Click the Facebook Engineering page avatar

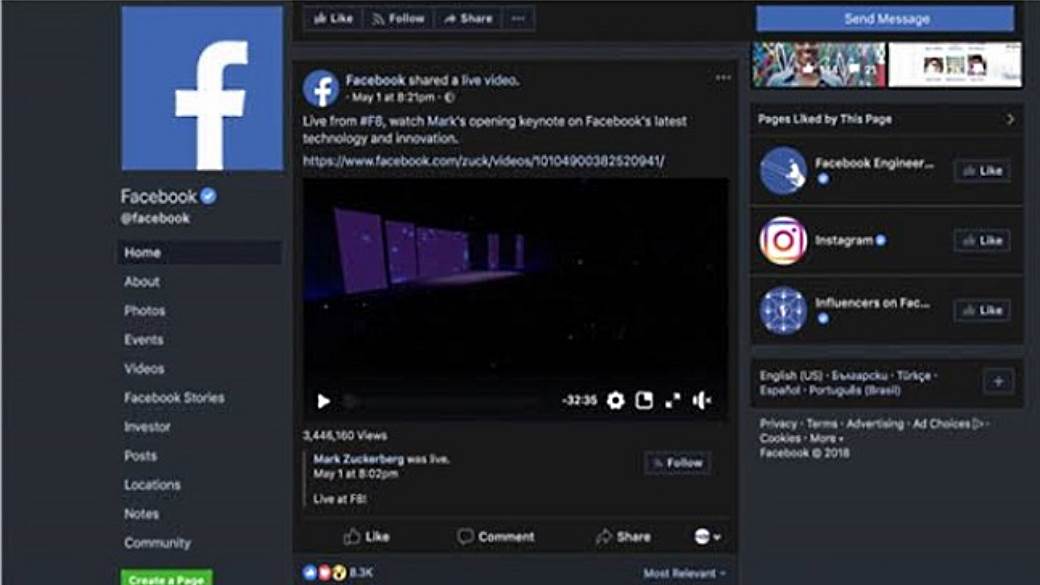(x=783, y=170)
